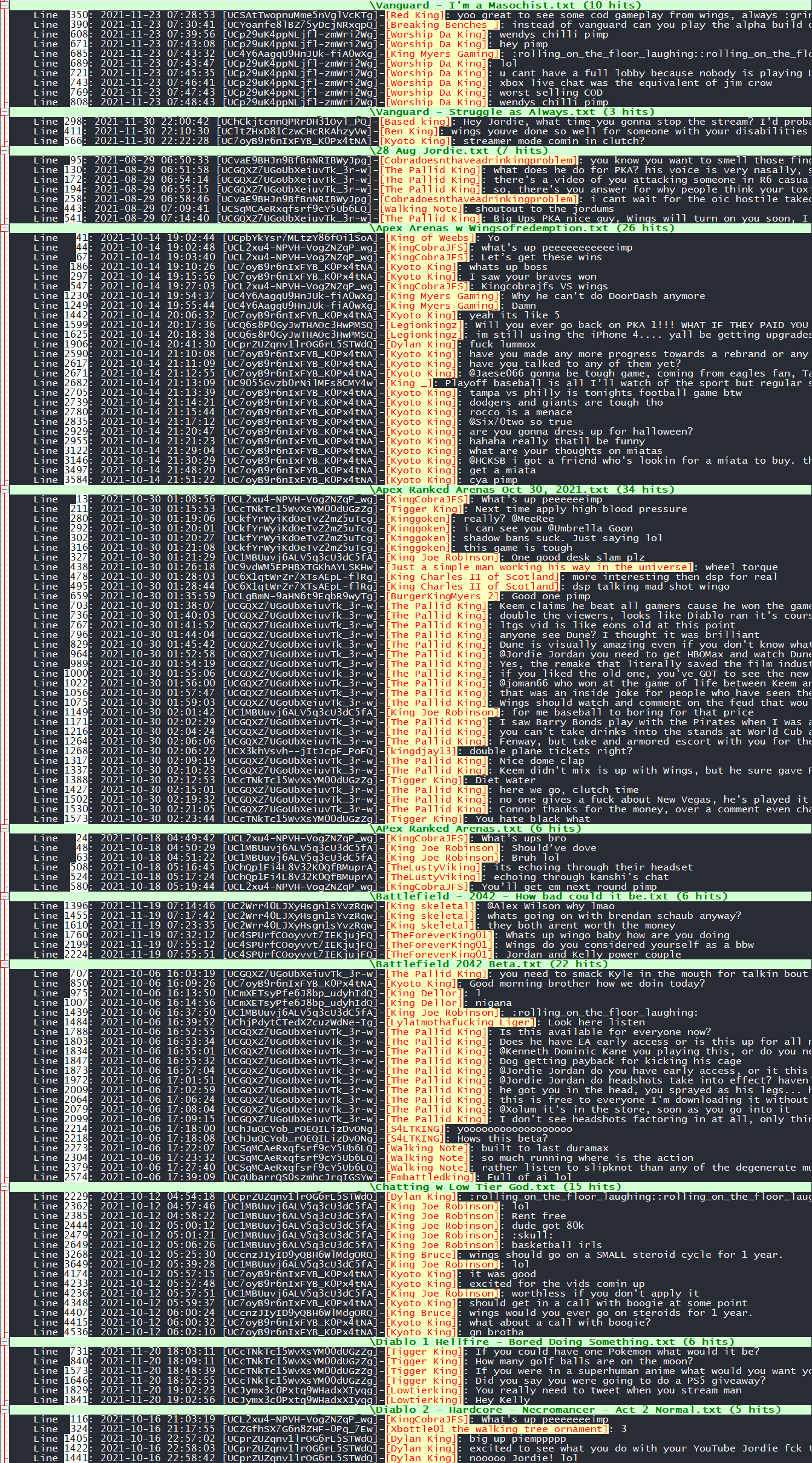This screenshot has width=812, height=1463.
Task: Select the 'built to last duramax' line
Action: 410,1148
